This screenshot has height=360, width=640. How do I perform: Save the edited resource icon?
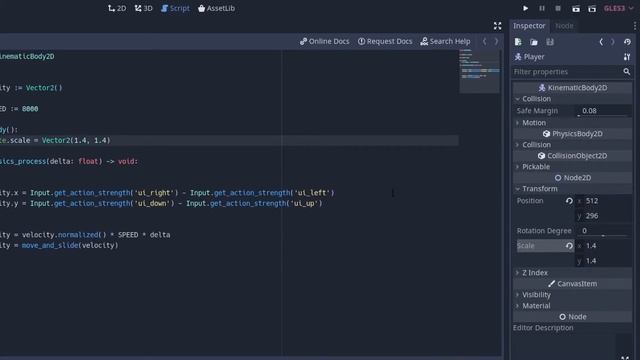point(550,42)
